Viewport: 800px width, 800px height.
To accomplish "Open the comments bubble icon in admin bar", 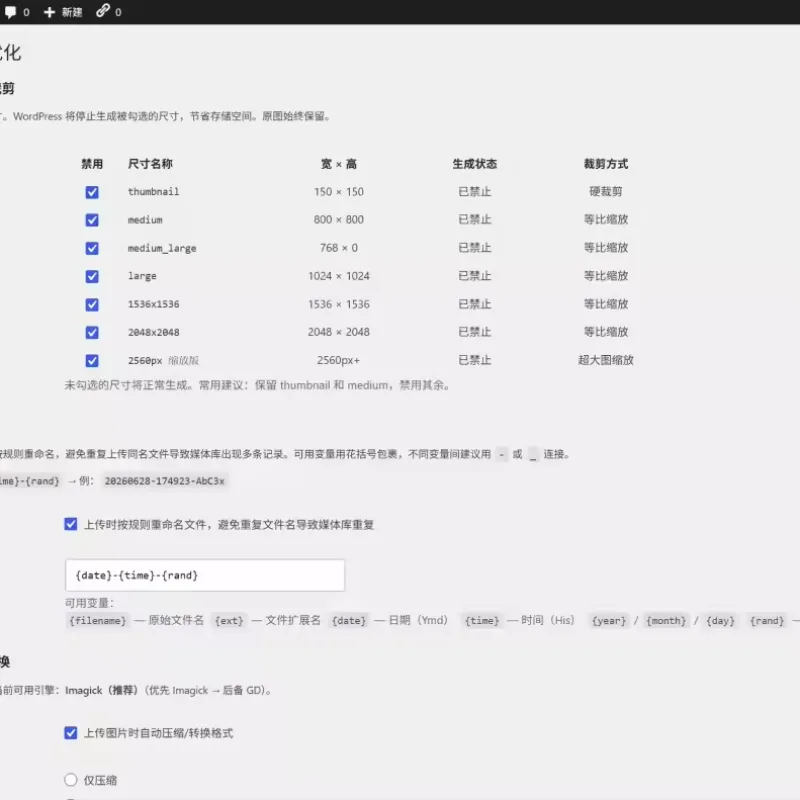I will tap(10, 12).
